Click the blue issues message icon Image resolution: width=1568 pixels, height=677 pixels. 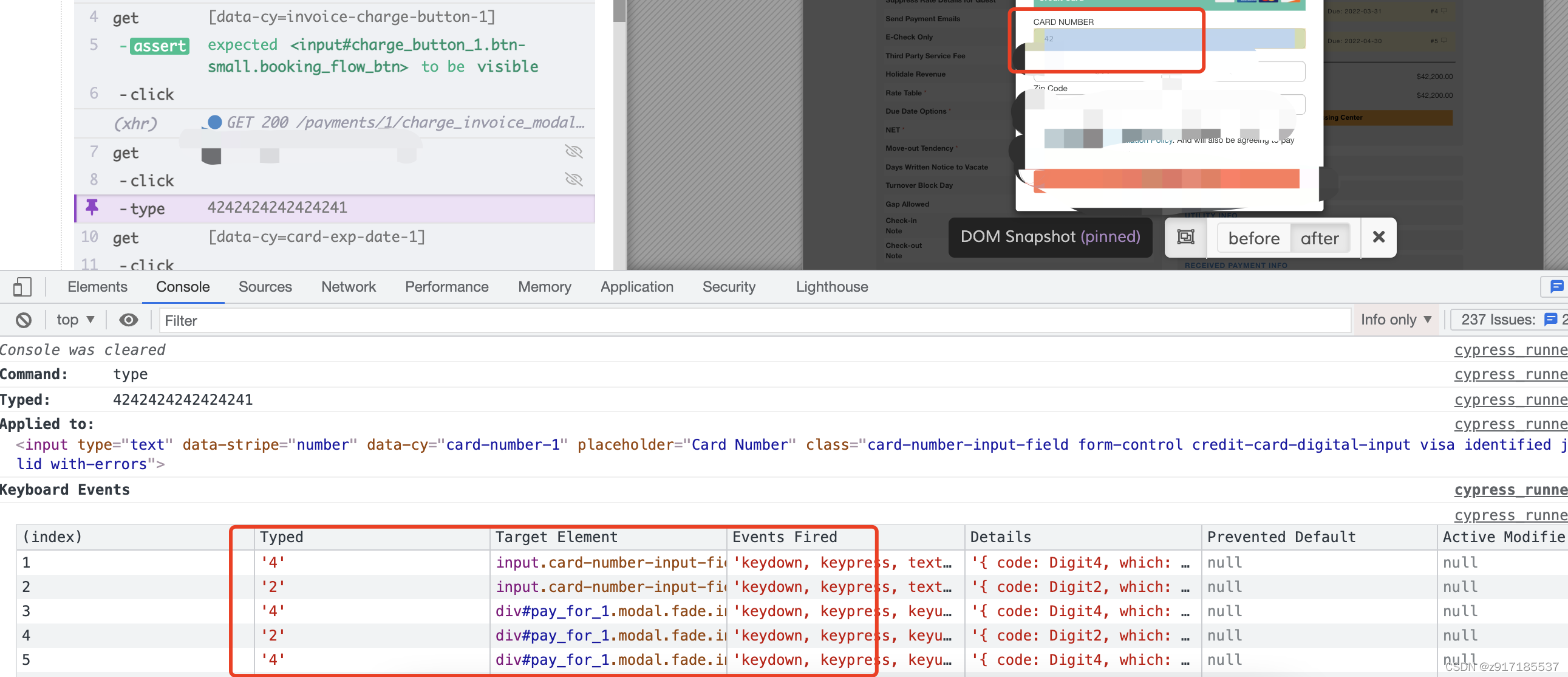click(x=1556, y=286)
